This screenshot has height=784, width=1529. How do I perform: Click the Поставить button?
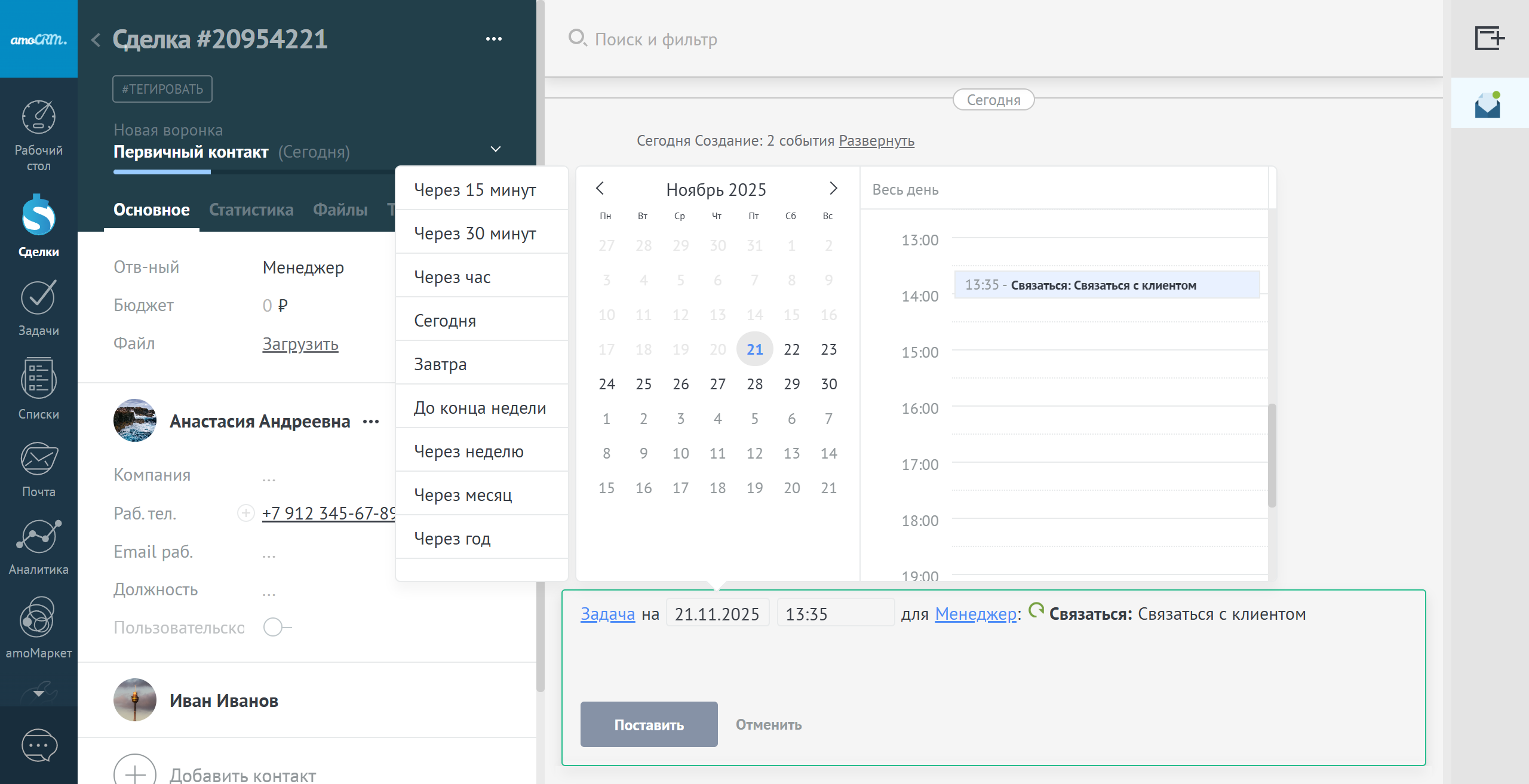pyautogui.click(x=649, y=724)
